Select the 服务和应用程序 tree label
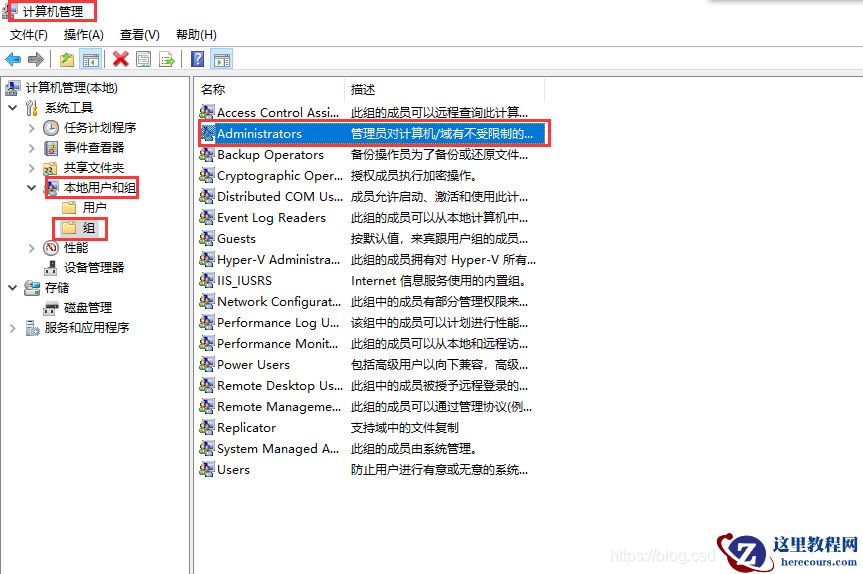This screenshot has height=574, width=863. (x=87, y=328)
